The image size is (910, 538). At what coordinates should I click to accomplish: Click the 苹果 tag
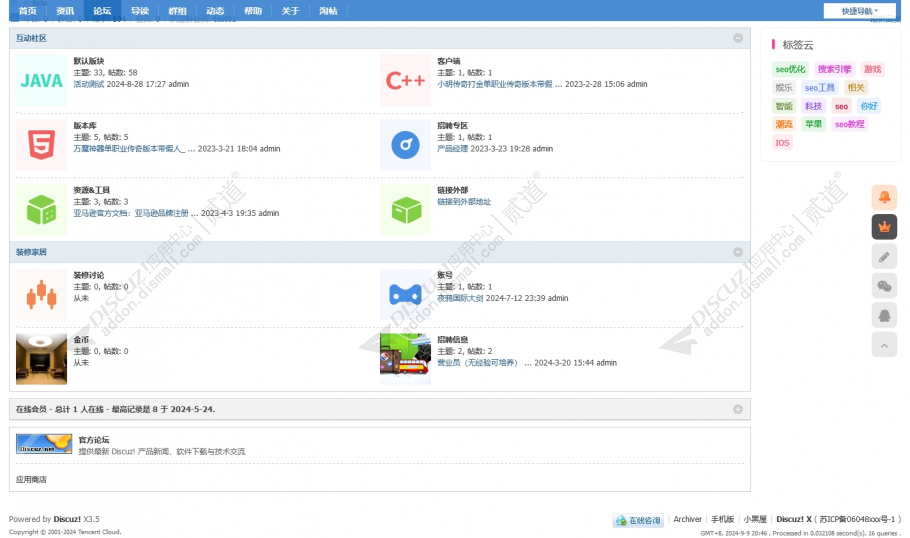click(814, 124)
